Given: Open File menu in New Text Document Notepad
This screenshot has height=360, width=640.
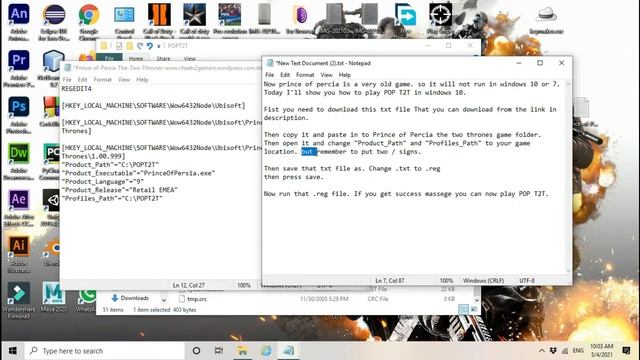Looking at the screenshot, I should pos(269,75).
